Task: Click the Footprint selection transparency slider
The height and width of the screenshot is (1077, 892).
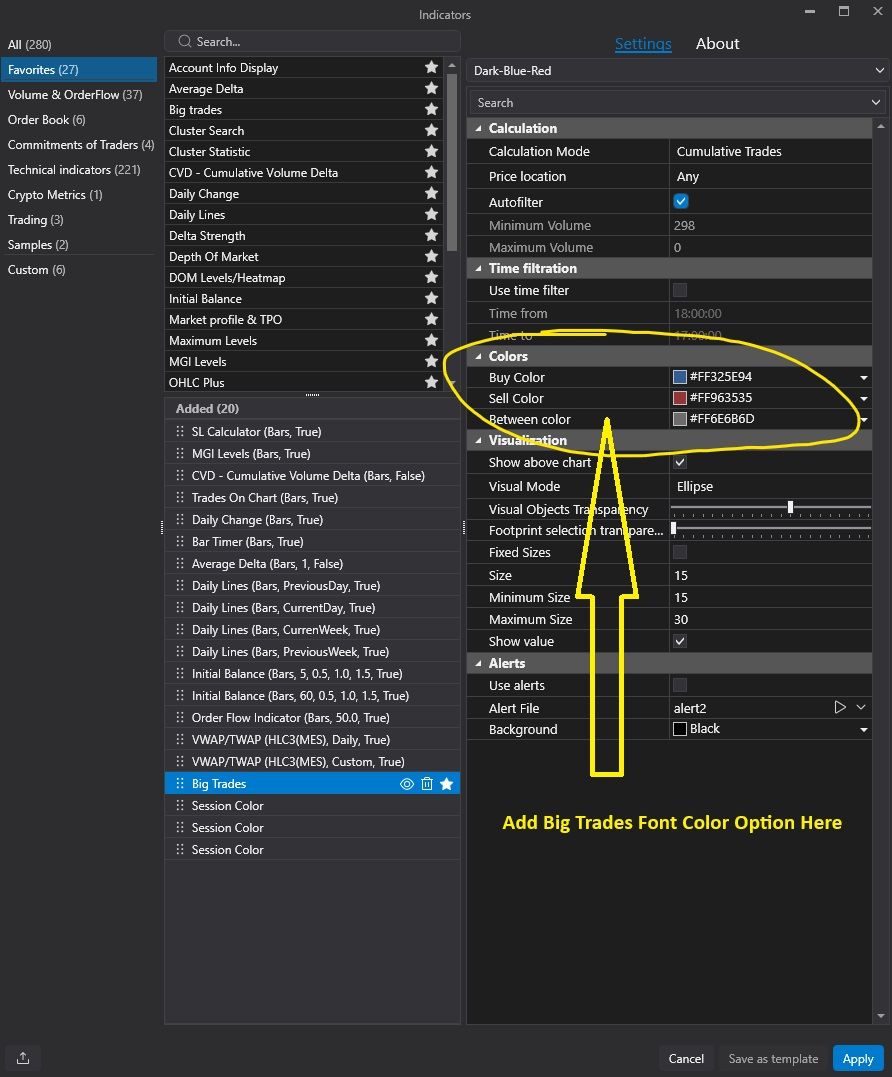Action: pyautogui.click(x=674, y=528)
